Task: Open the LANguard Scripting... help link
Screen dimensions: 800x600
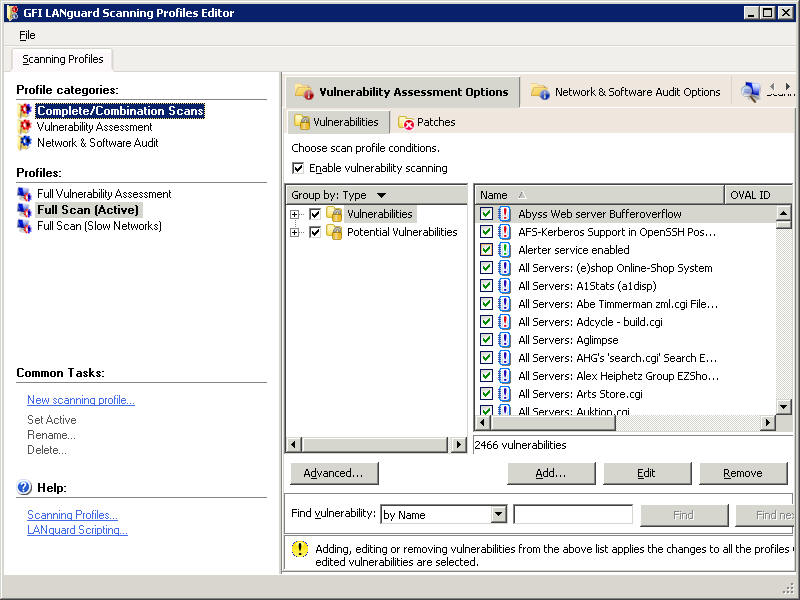Action: click(77, 530)
